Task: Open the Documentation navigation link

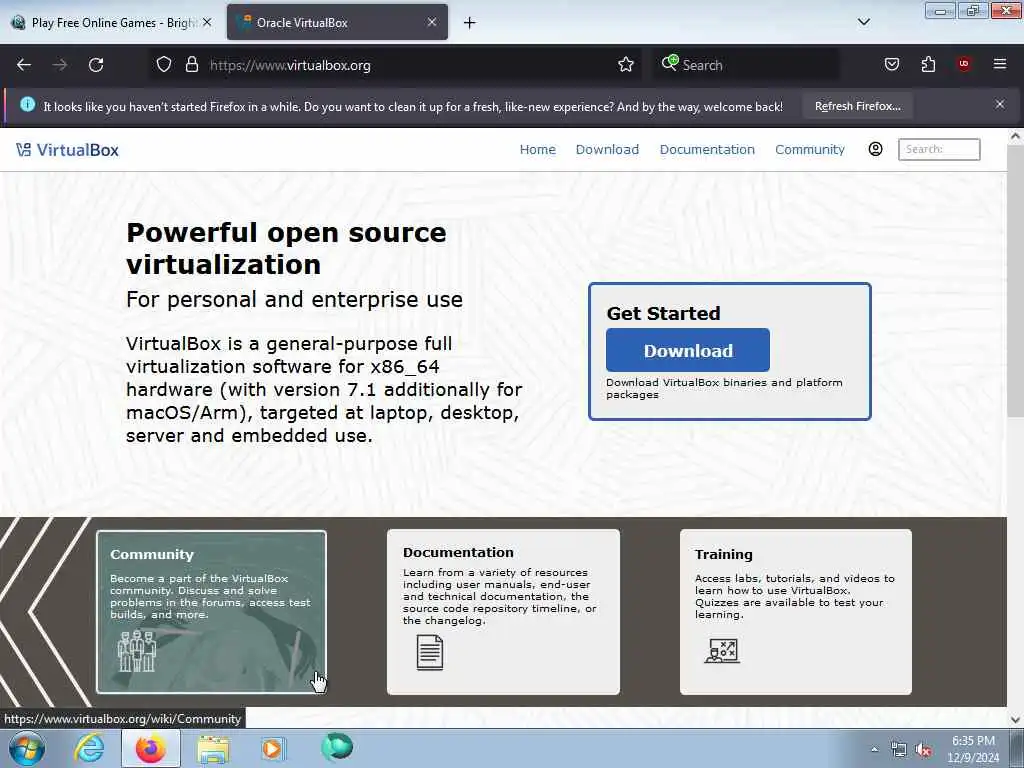Action: coord(707,150)
